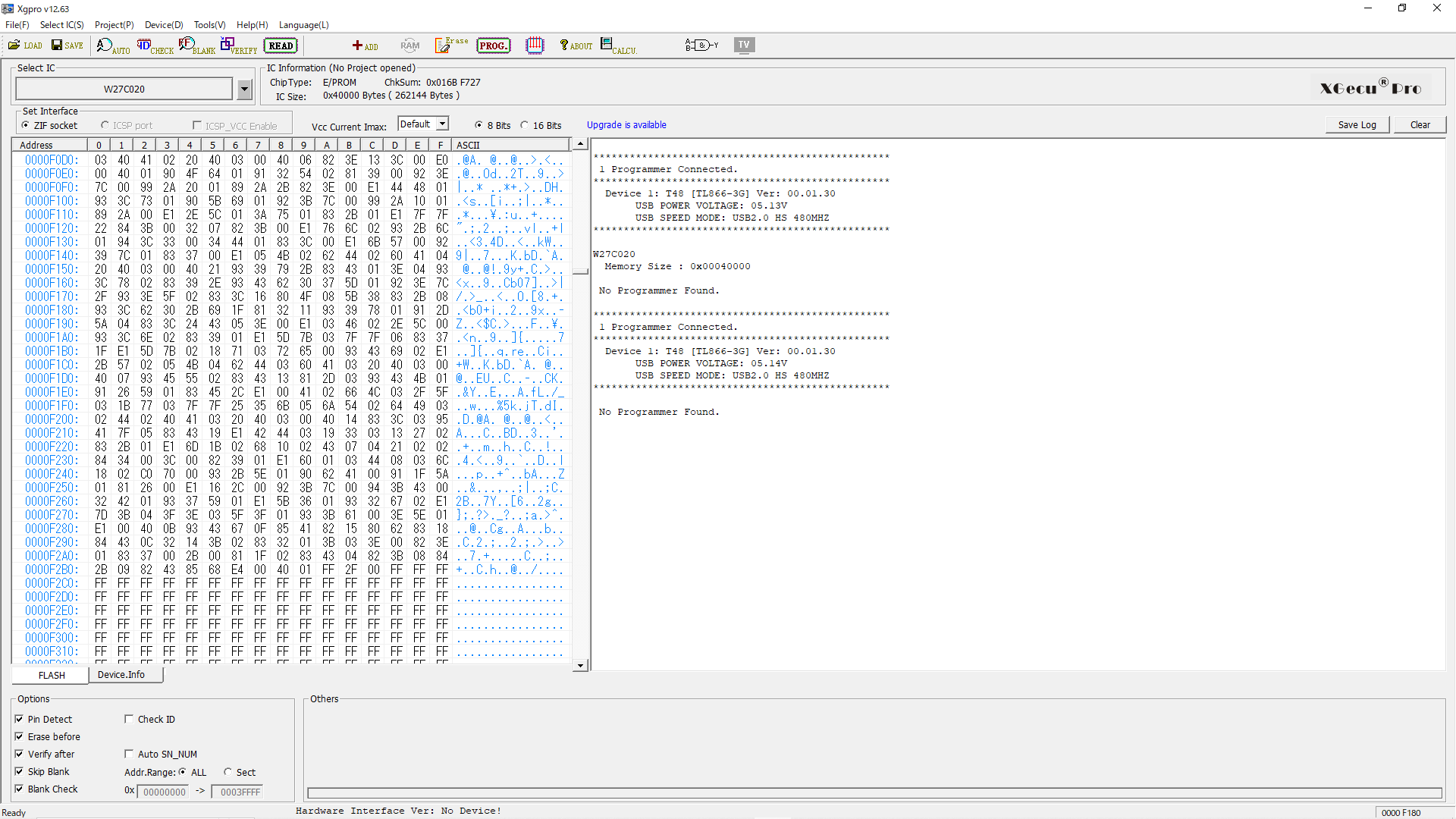The image size is (1456, 819).
Task: Uncheck the Pin Detect option
Action: click(19, 719)
